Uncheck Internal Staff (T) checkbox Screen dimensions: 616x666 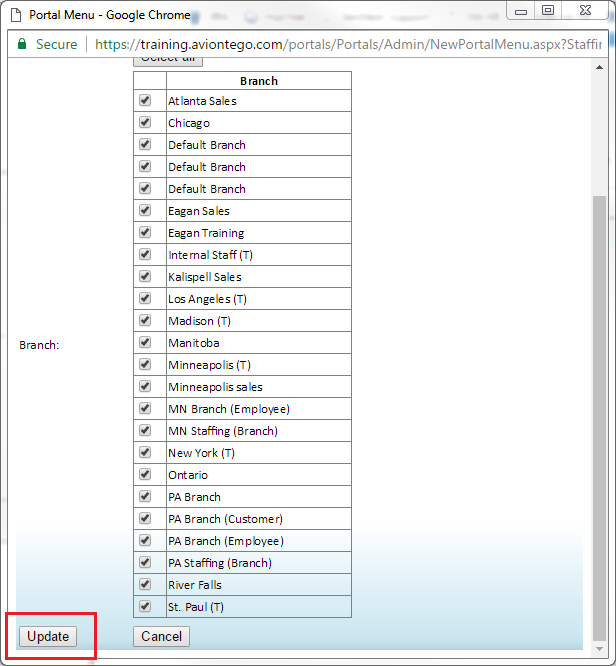pyautogui.click(x=145, y=254)
